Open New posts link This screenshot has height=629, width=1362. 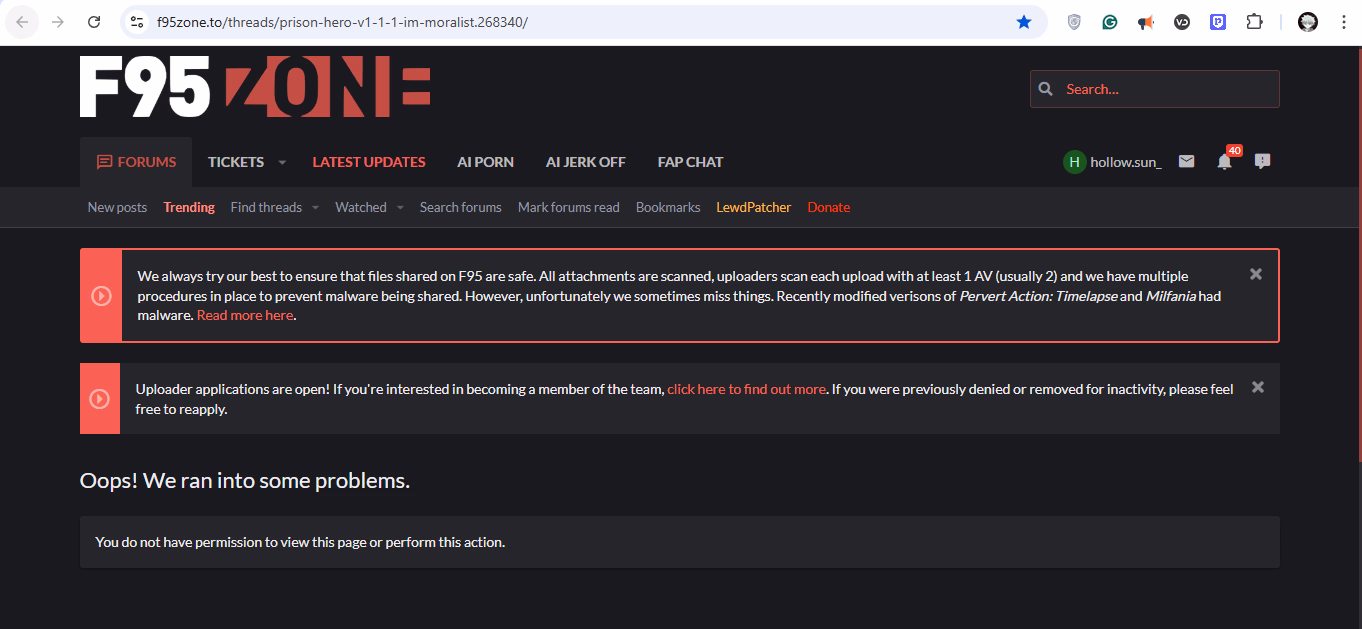point(117,207)
